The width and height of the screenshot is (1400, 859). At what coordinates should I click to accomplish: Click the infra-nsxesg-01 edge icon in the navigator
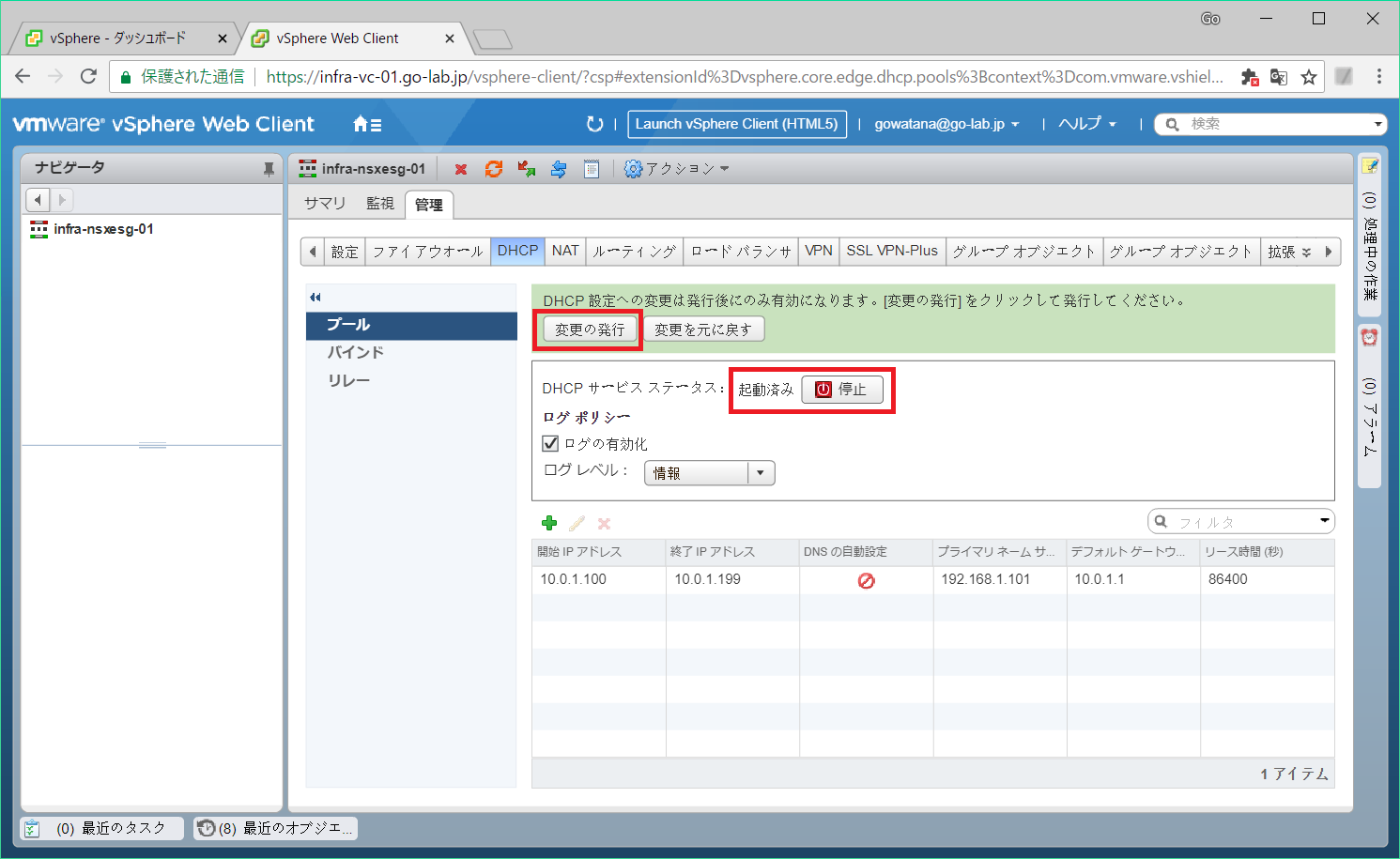tap(38, 229)
